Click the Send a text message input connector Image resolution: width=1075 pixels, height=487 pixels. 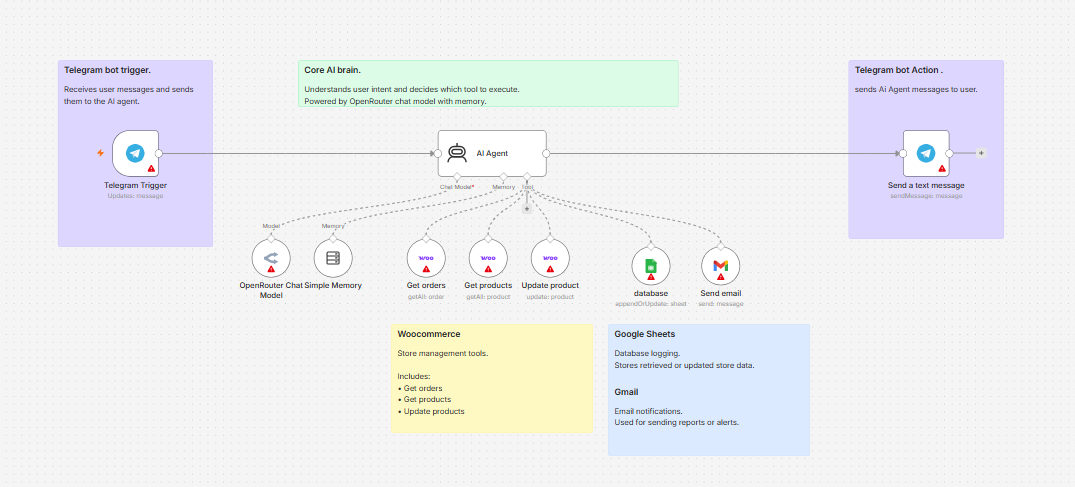[903, 154]
